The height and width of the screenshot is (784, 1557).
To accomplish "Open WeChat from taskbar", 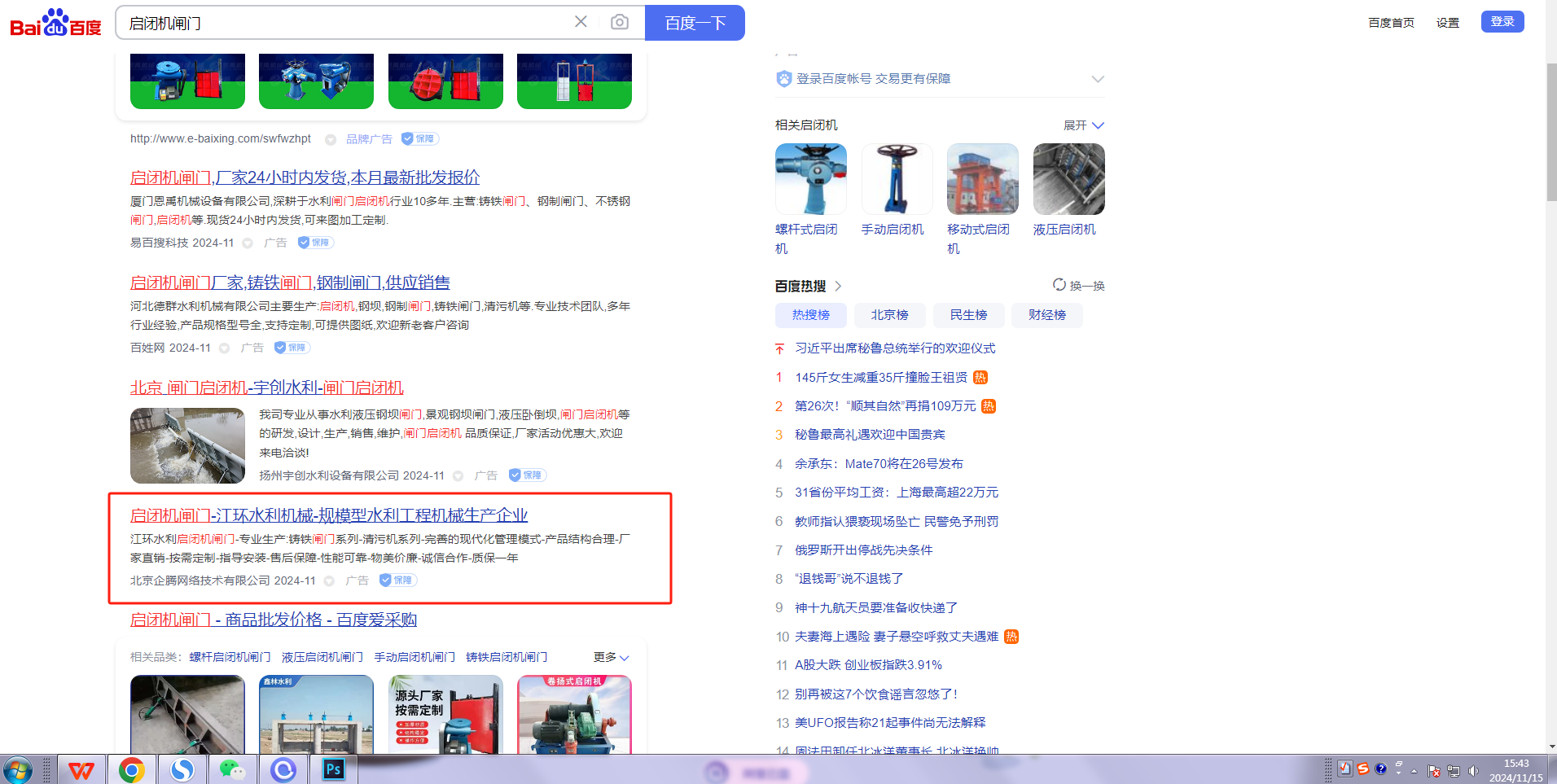I will [x=232, y=769].
